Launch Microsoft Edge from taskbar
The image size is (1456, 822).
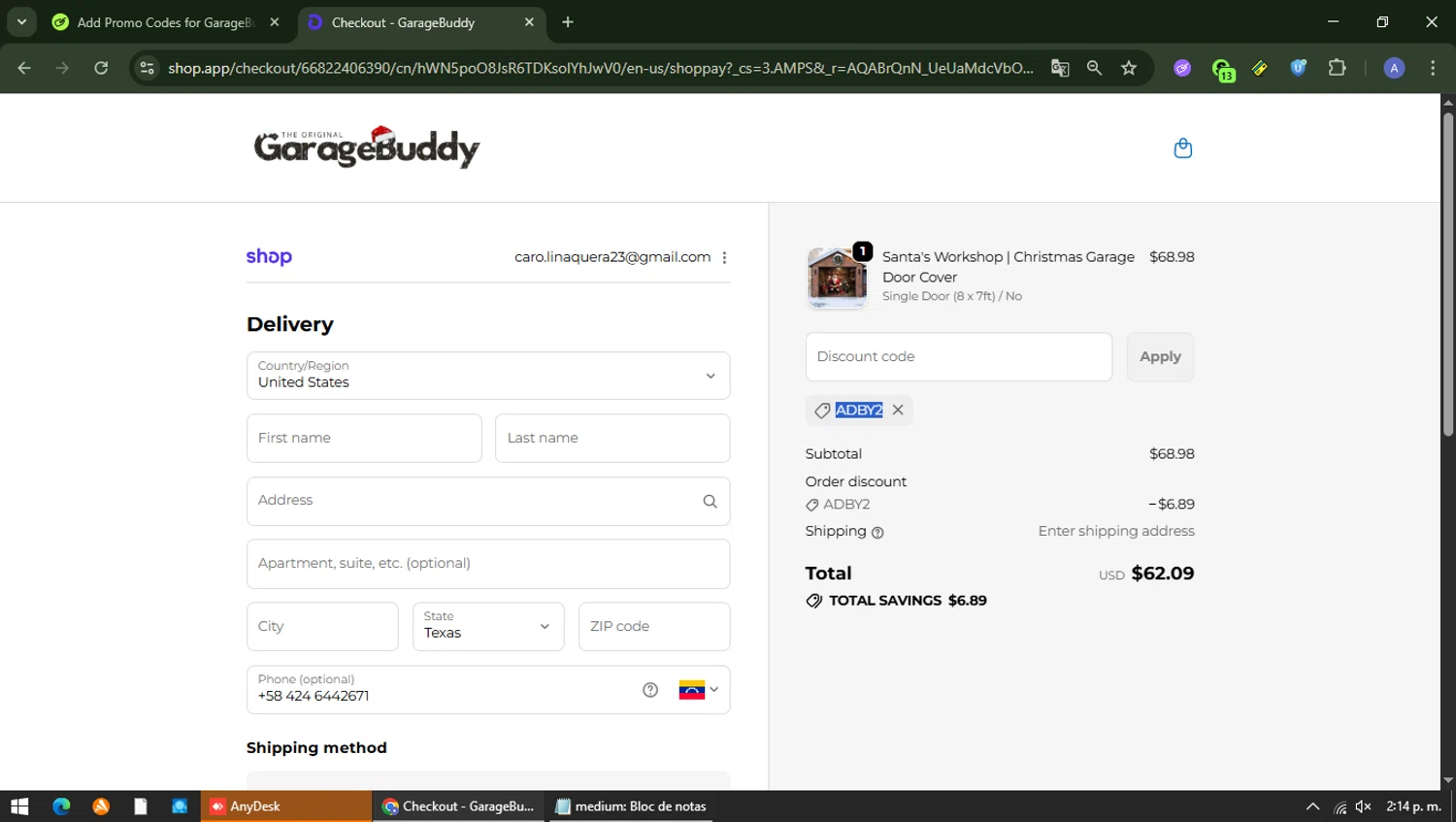click(61, 806)
